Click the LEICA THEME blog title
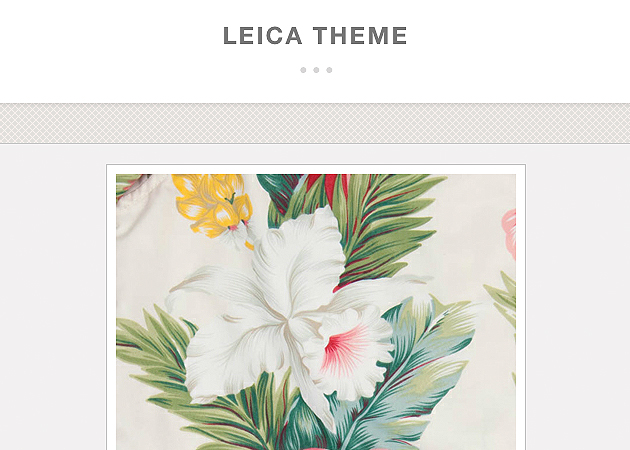Screen dimensions: 630x450 (x=315, y=35)
